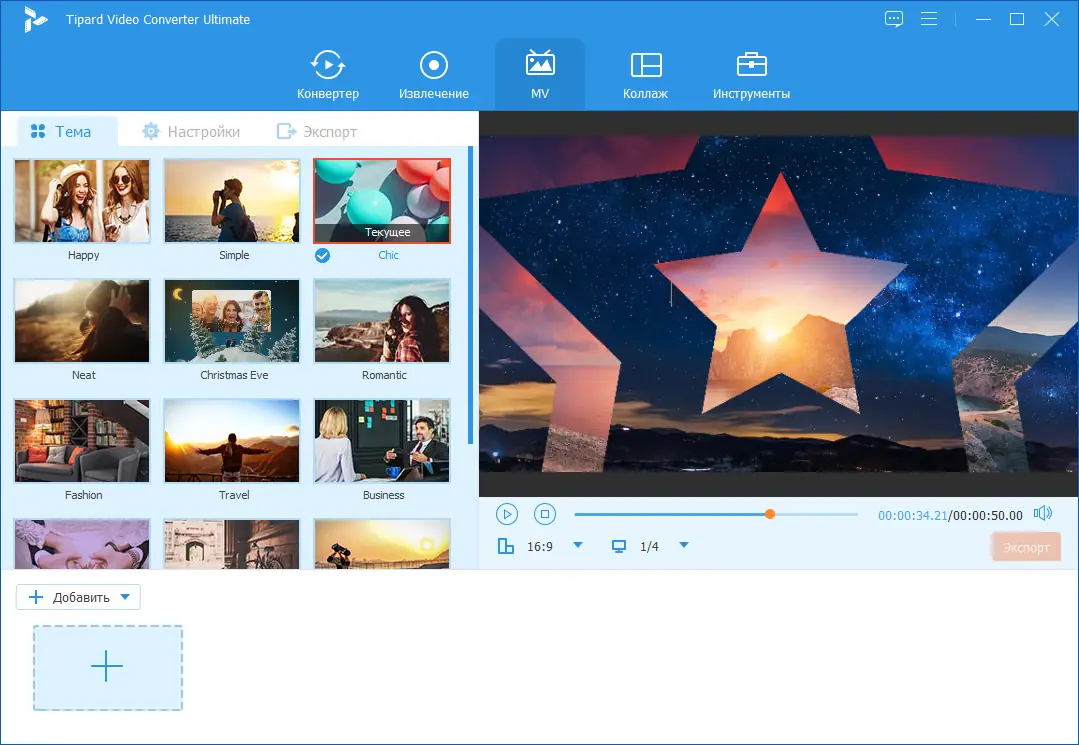Image resolution: width=1079 pixels, height=745 pixels.
Task: Switch to the Настройки sub-tab
Action: (x=191, y=131)
